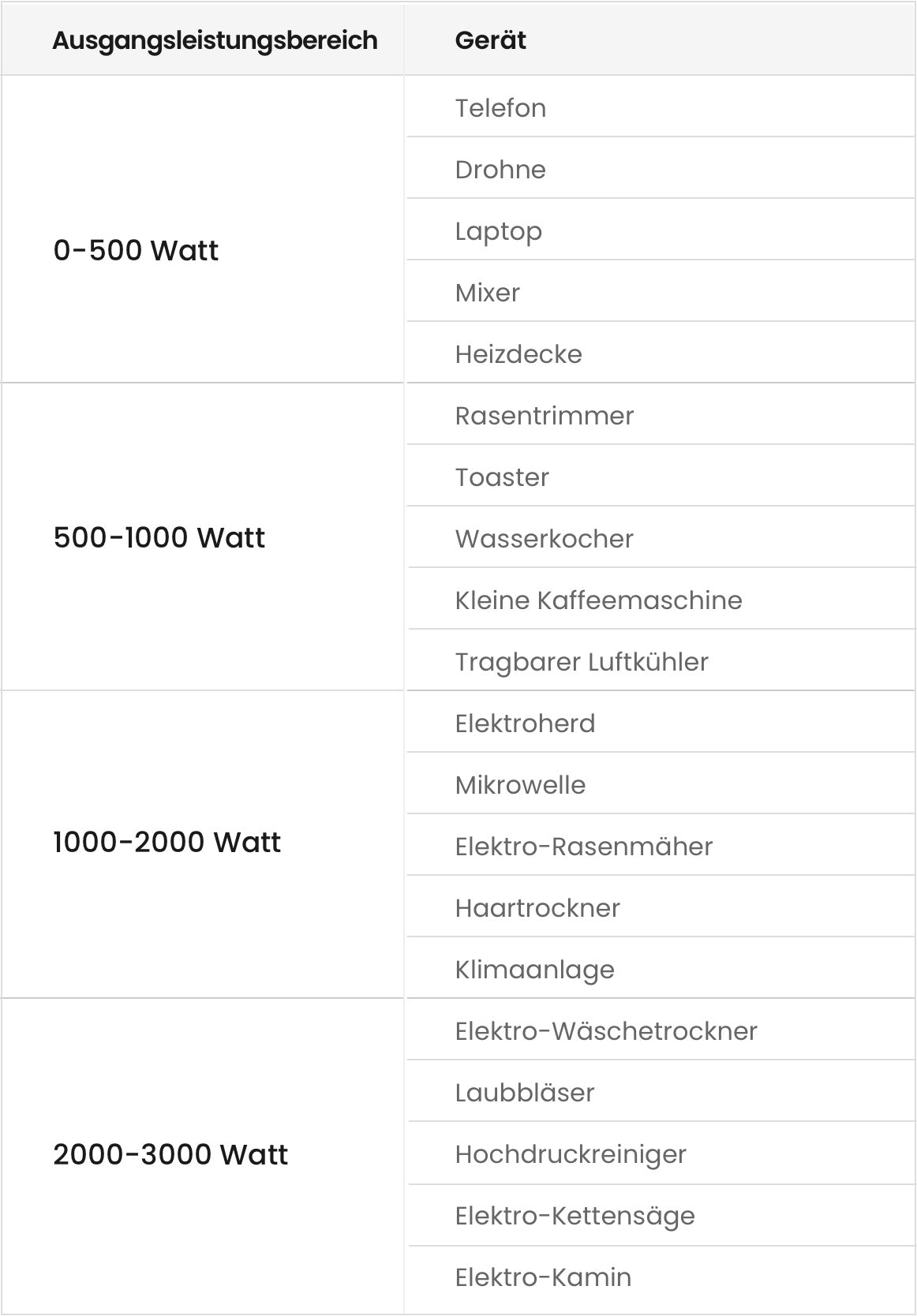Click the Toaster device cell

[x=502, y=477]
